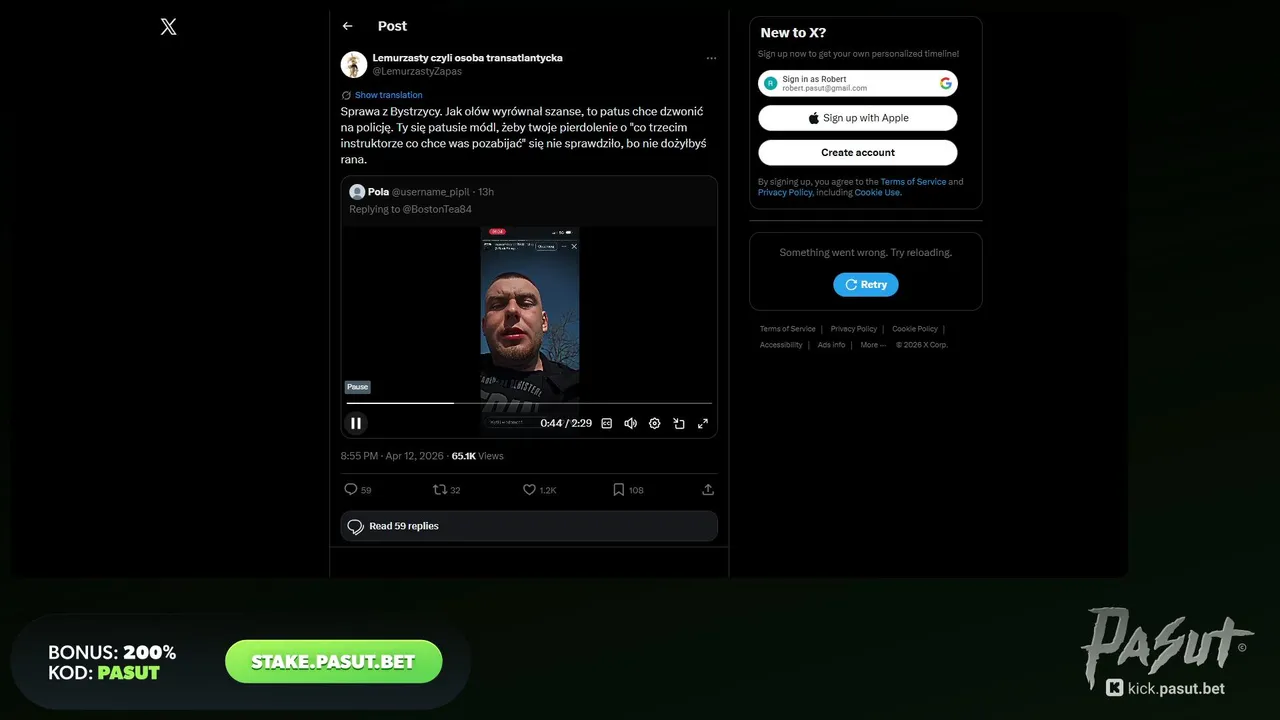
Task: Expand the More footer menu
Action: (873, 345)
